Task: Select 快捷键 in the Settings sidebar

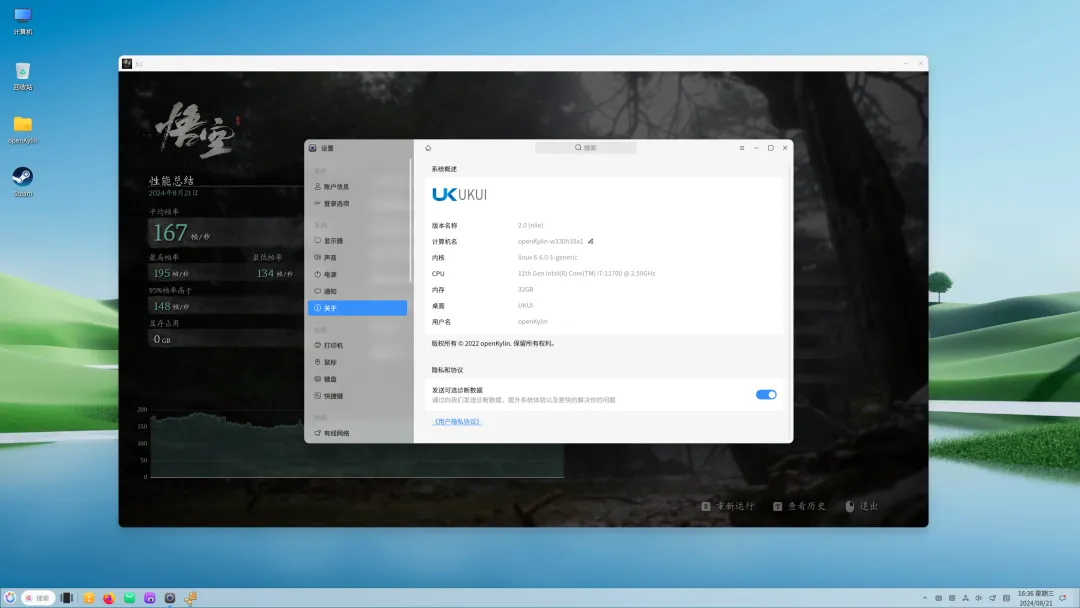Action: (x=357, y=396)
